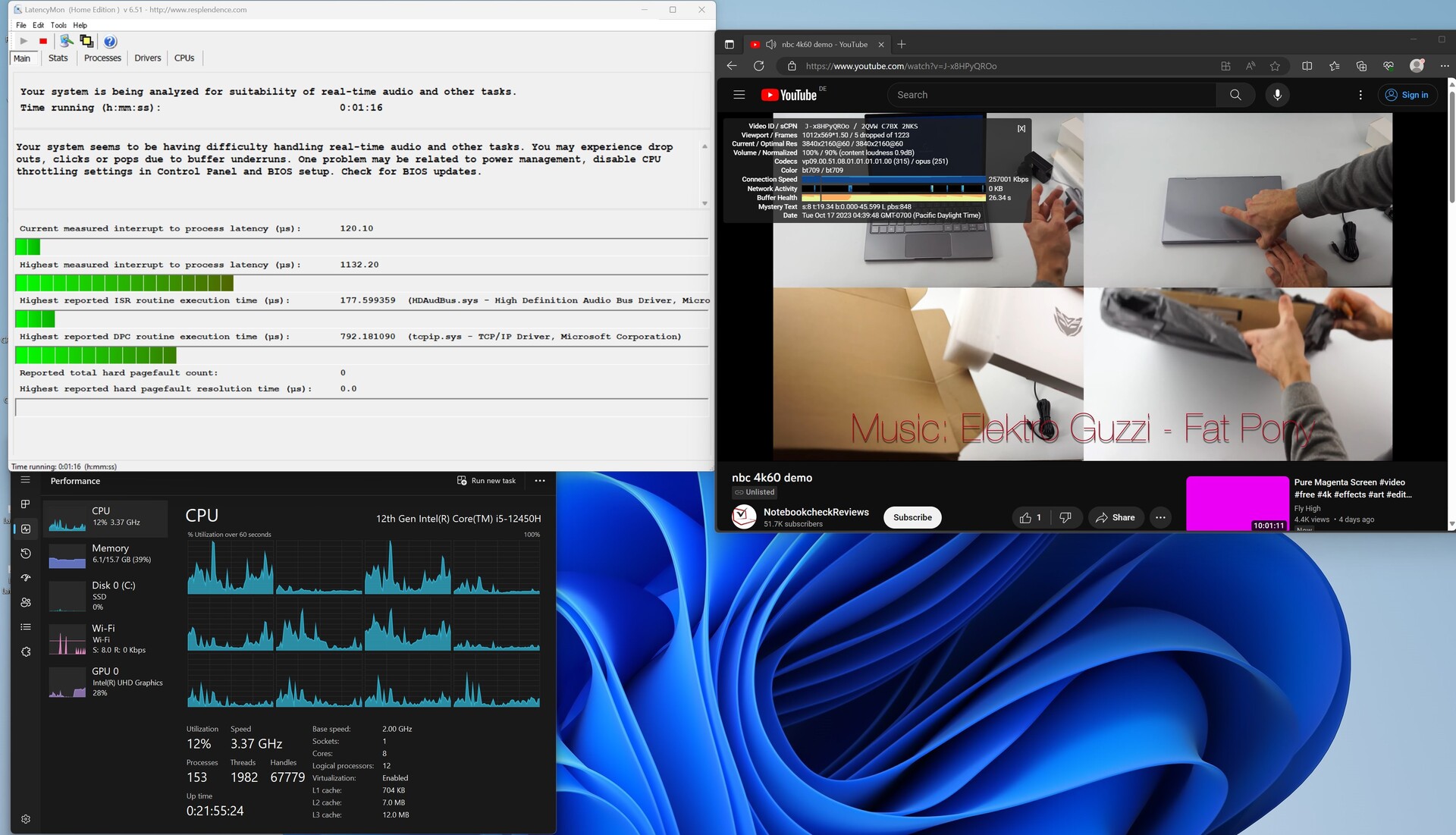Open the Tools menu in LatencyMon

[58, 25]
